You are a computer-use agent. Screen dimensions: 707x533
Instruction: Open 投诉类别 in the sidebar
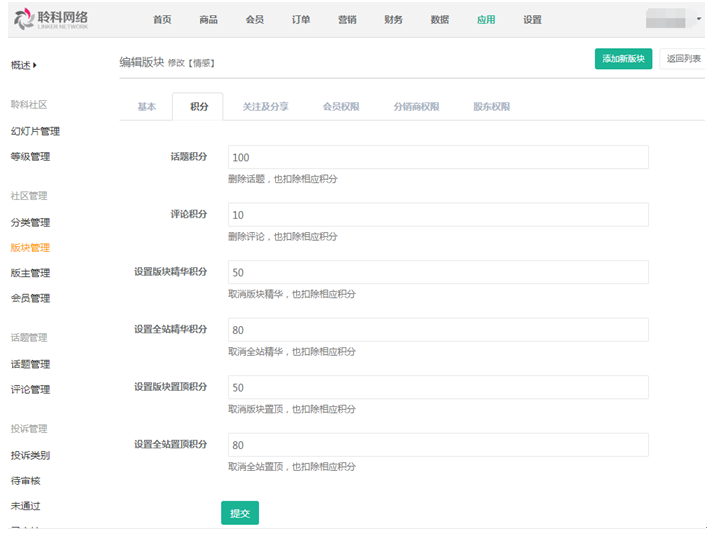point(30,455)
